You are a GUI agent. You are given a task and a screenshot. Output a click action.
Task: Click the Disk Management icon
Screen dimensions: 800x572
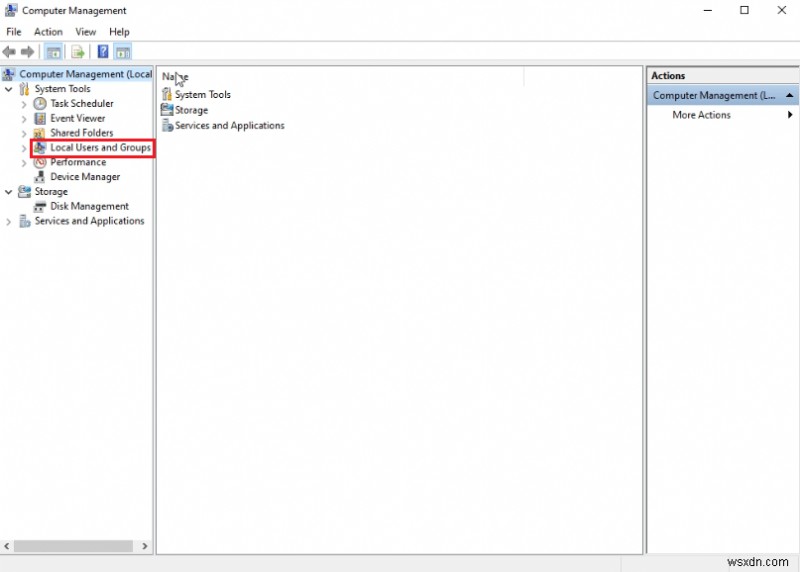click(40, 207)
